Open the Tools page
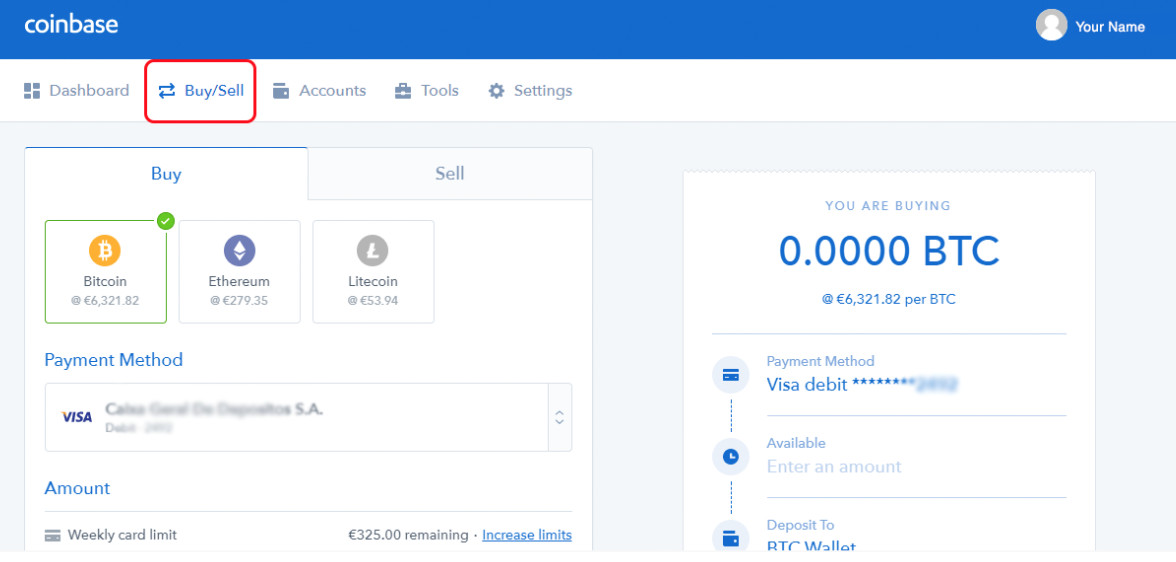The height and width of the screenshot is (562, 1176). click(427, 91)
